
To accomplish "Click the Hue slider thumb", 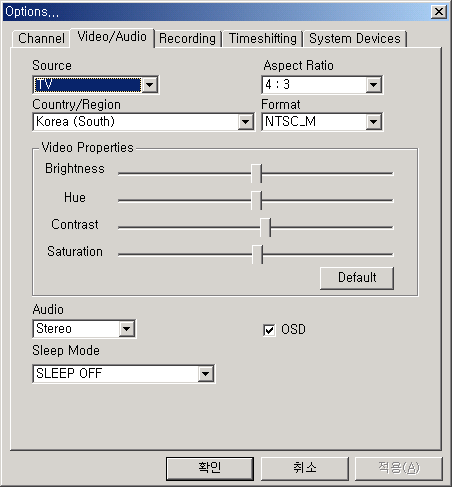I will click(x=256, y=200).
